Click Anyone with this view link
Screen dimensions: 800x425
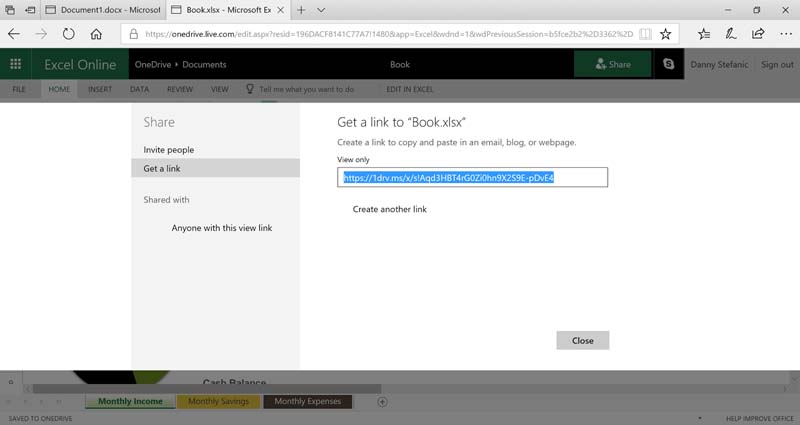pyautogui.click(x=221, y=228)
